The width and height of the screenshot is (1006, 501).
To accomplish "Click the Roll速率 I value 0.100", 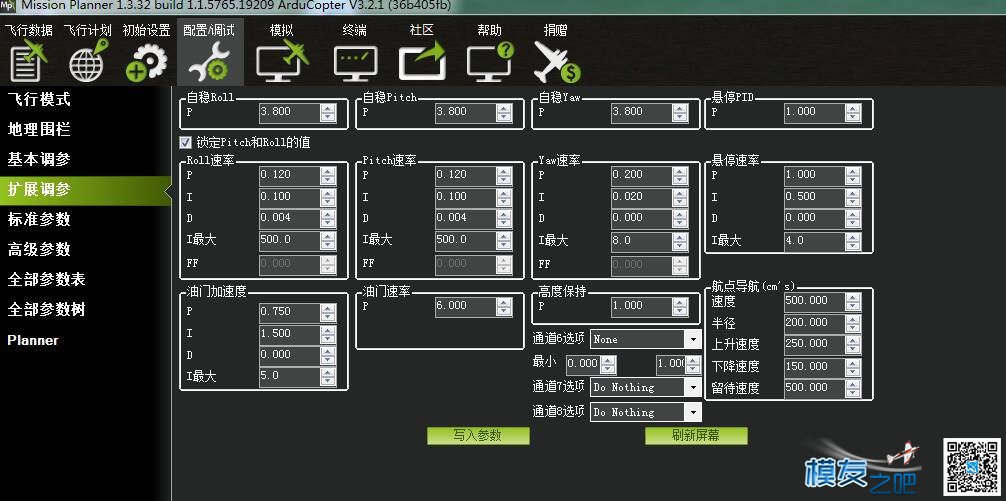I will [x=289, y=198].
